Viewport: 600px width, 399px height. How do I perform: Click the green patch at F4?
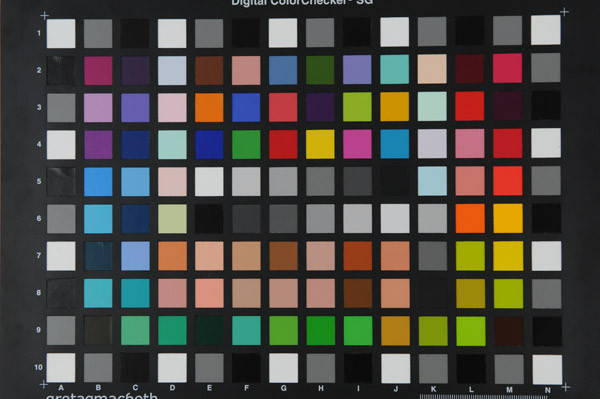(x=246, y=145)
